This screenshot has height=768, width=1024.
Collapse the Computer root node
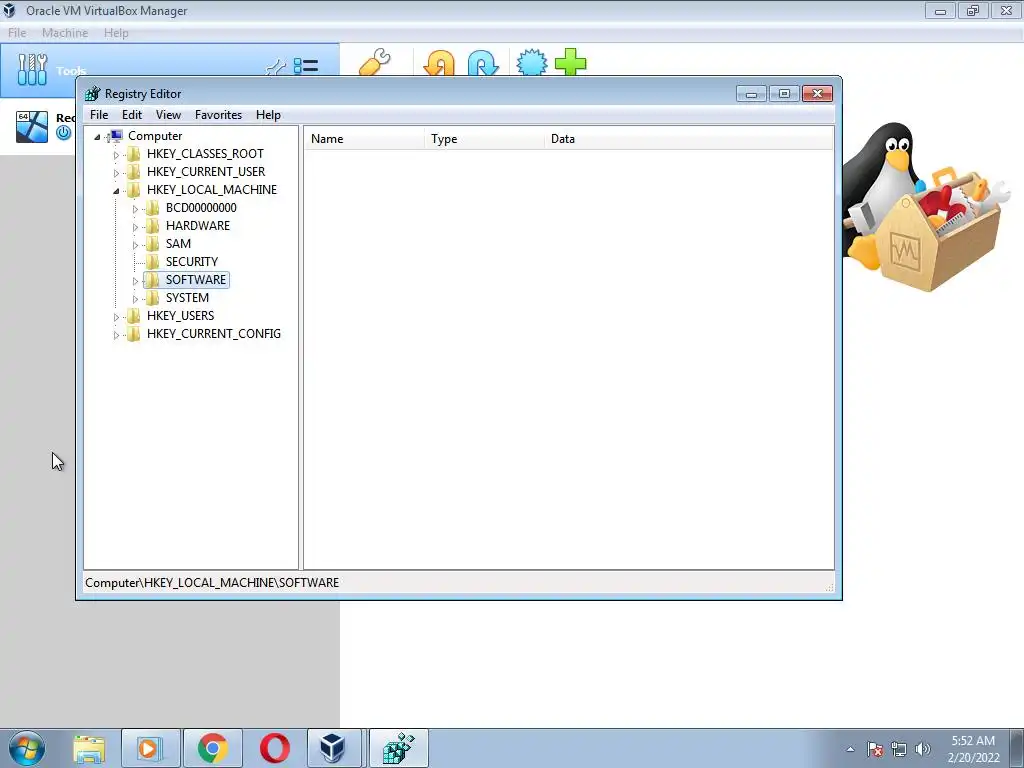click(97, 137)
